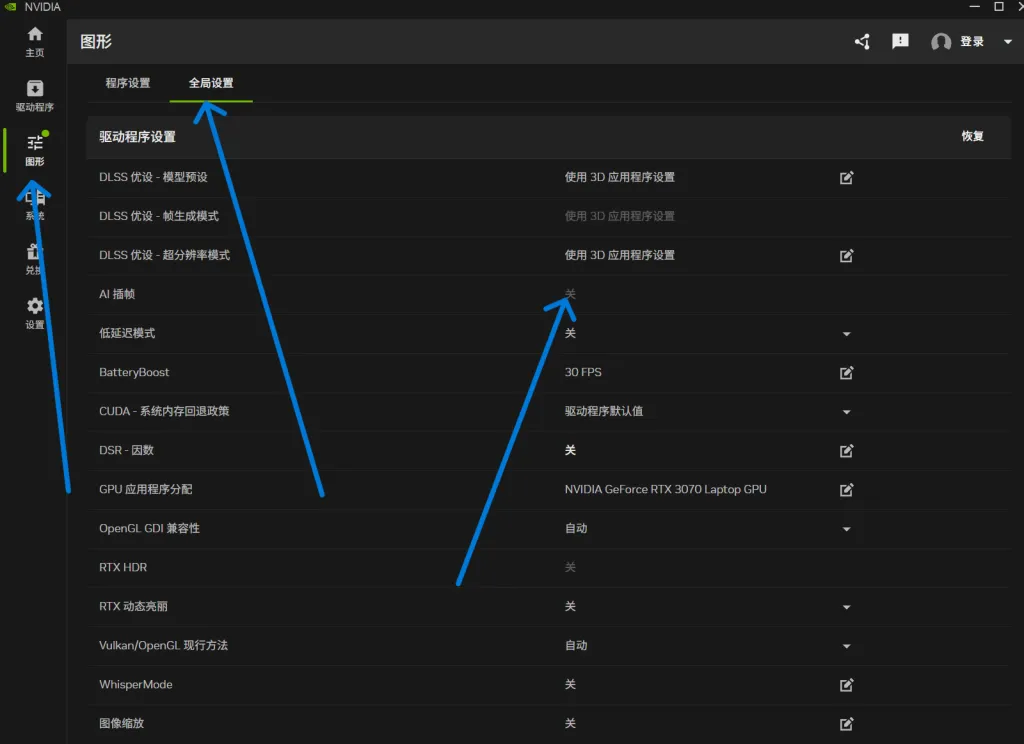Screen dimensions: 1024x744
Task: Select the 图形 graphics sidebar icon
Action: click(35, 150)
